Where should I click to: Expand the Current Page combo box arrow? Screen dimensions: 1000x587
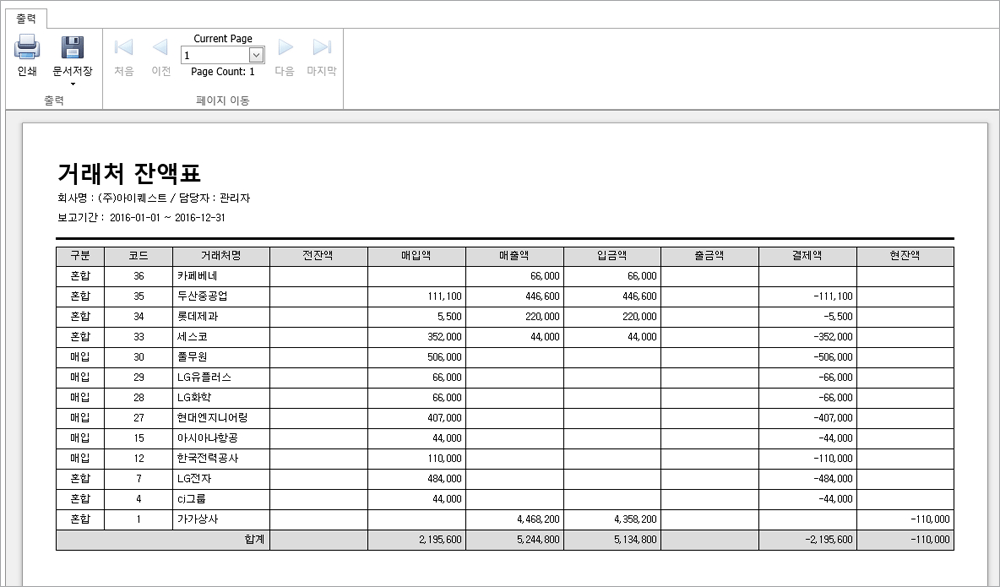256,55
